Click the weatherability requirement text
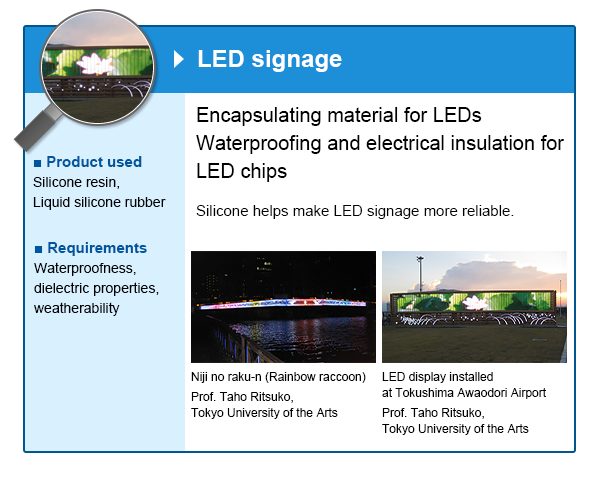This screenshot has height=480, width=600. (x=76, y=308)
